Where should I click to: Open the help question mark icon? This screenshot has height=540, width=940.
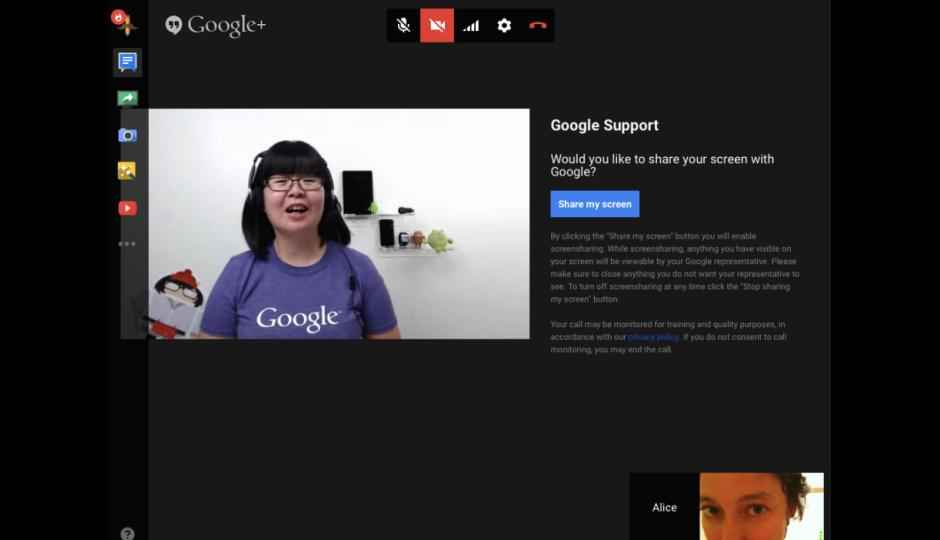(x=127, y=533)
